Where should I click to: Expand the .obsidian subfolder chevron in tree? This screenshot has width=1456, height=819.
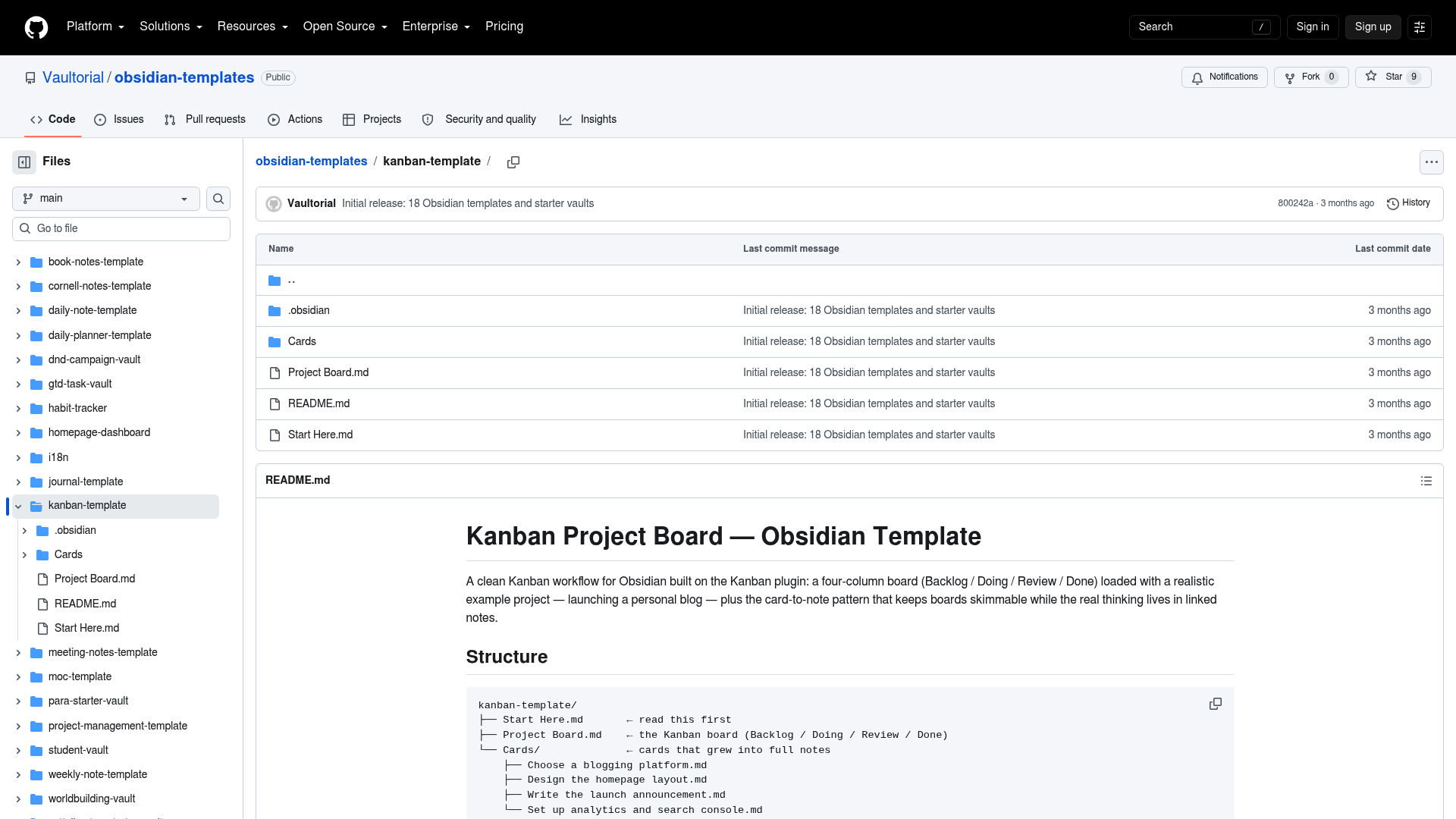24,531
